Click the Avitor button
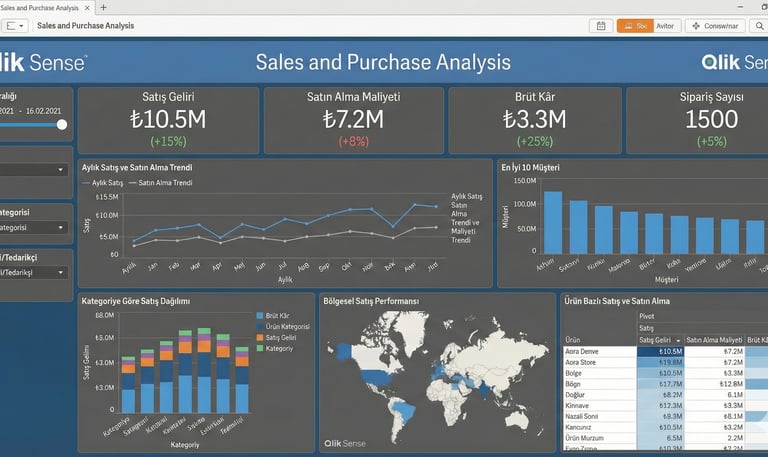Image resolution: width=768 pixels, height=457 pixels. 665,26
